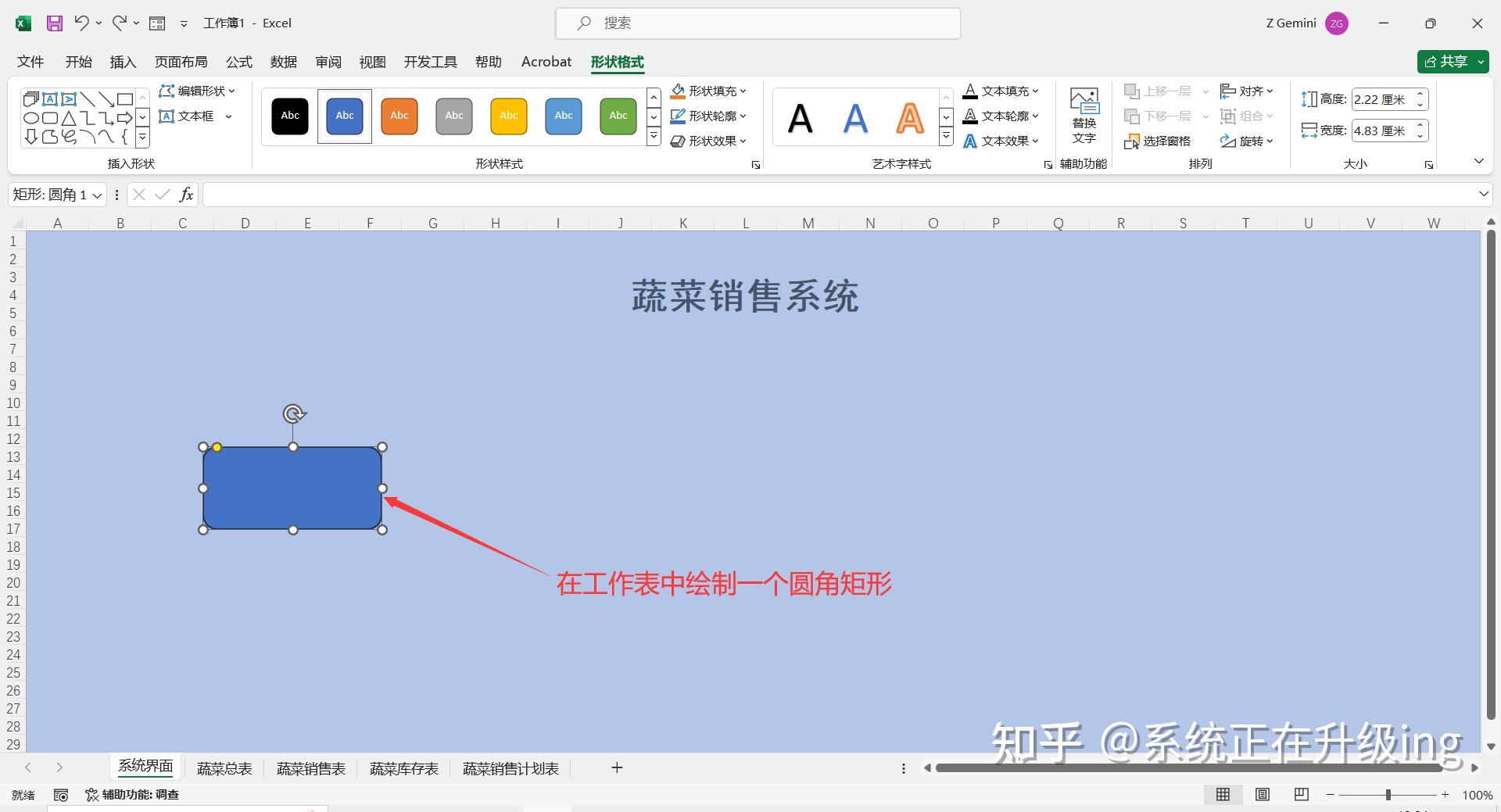Click the rotation handle above the rounded rectangle
The image size is (1501, 812).
pos(294,413)
